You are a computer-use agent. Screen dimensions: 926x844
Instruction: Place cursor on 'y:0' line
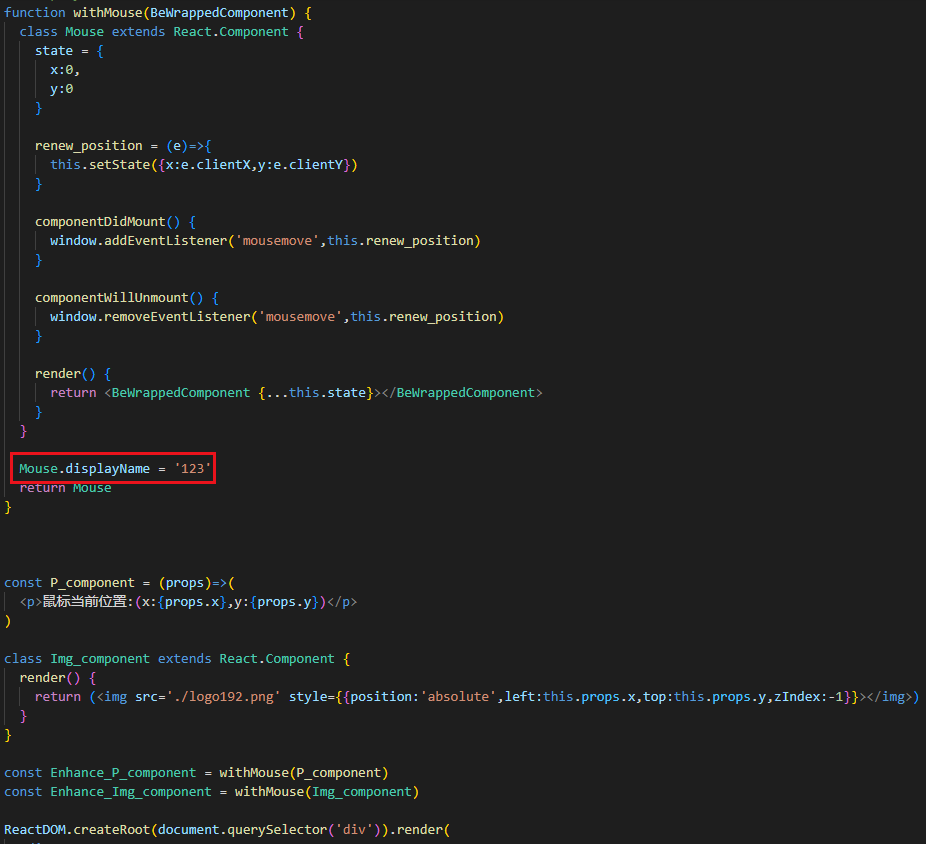62,89
